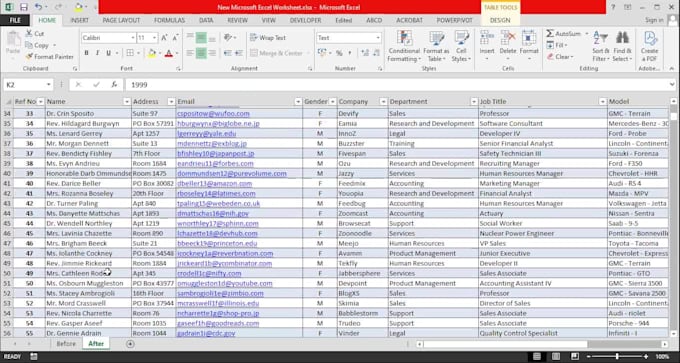Click the Copy icon

[x=29, y=45]
